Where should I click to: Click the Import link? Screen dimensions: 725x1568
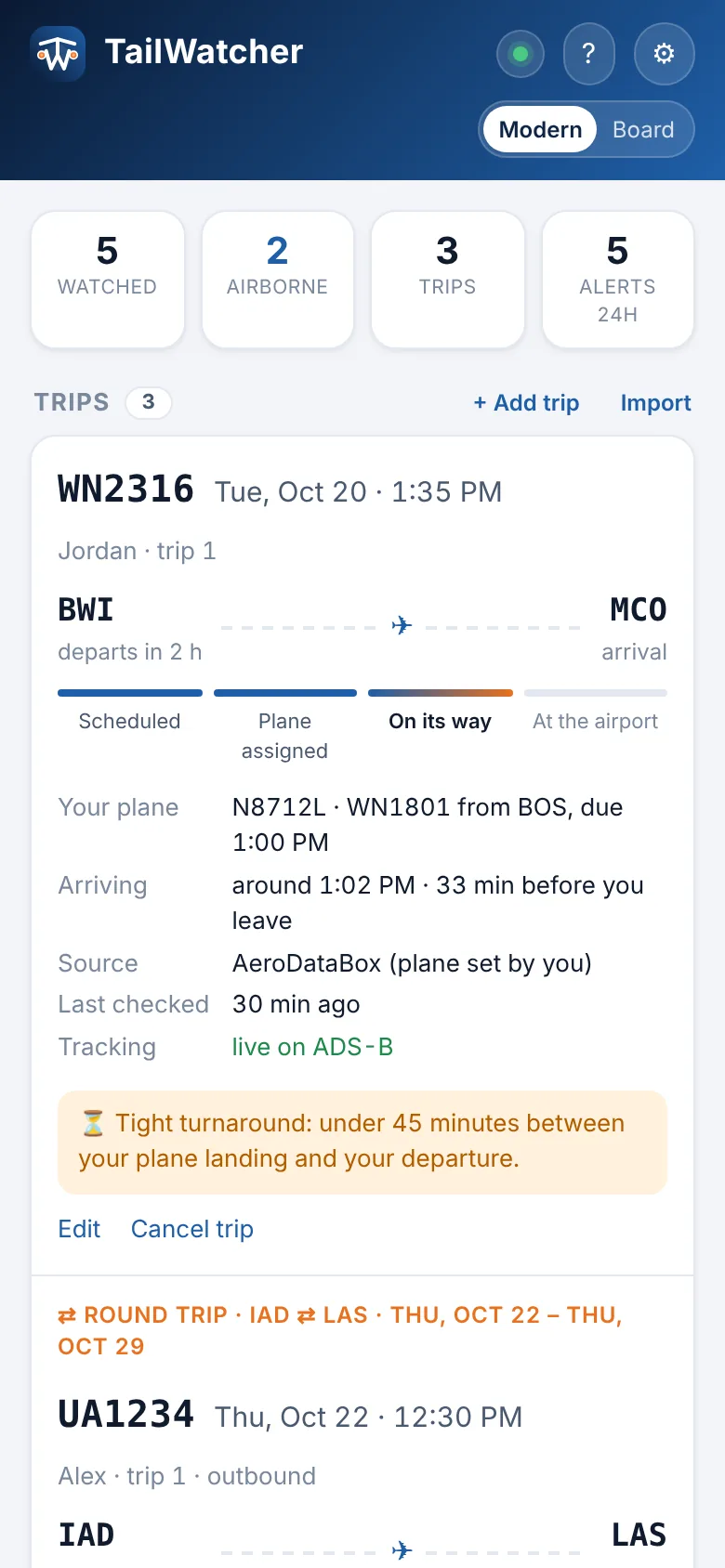655,403
